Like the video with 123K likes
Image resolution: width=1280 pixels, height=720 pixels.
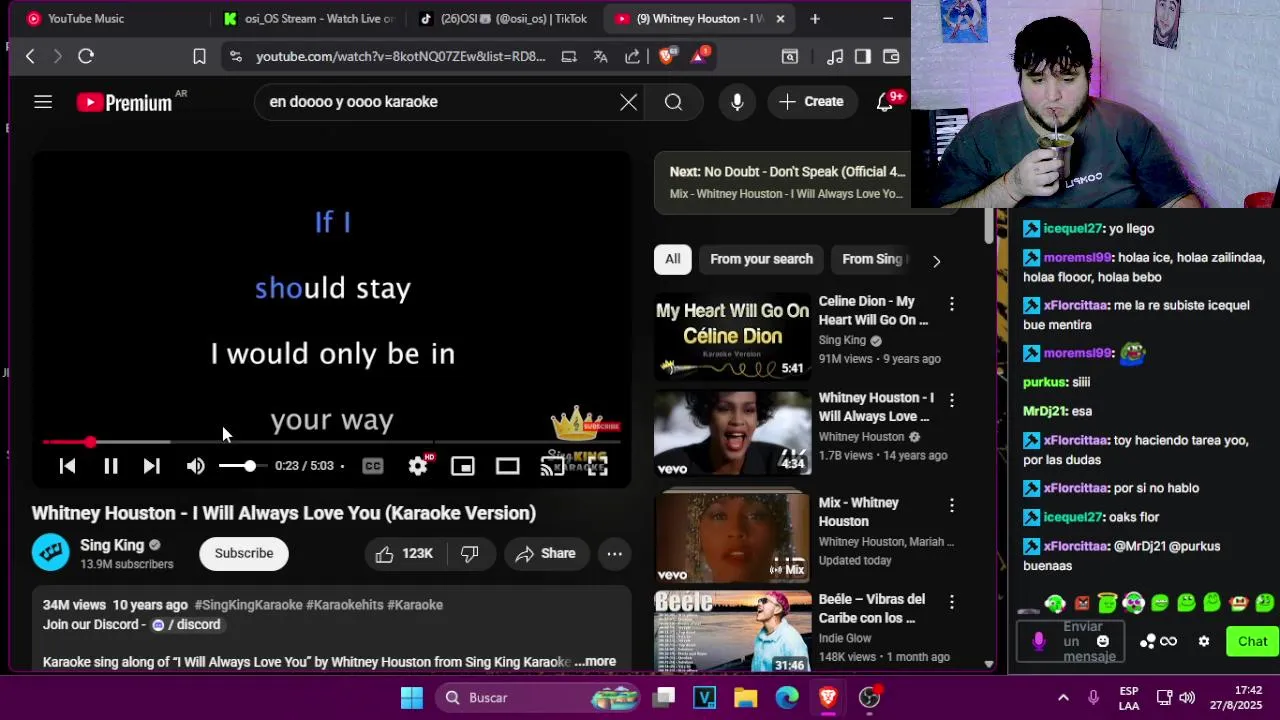click(404, 554)
